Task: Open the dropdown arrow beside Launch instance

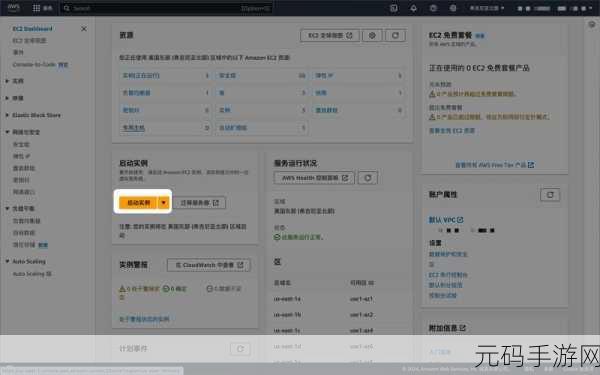Action: click(x=164, y=203)
